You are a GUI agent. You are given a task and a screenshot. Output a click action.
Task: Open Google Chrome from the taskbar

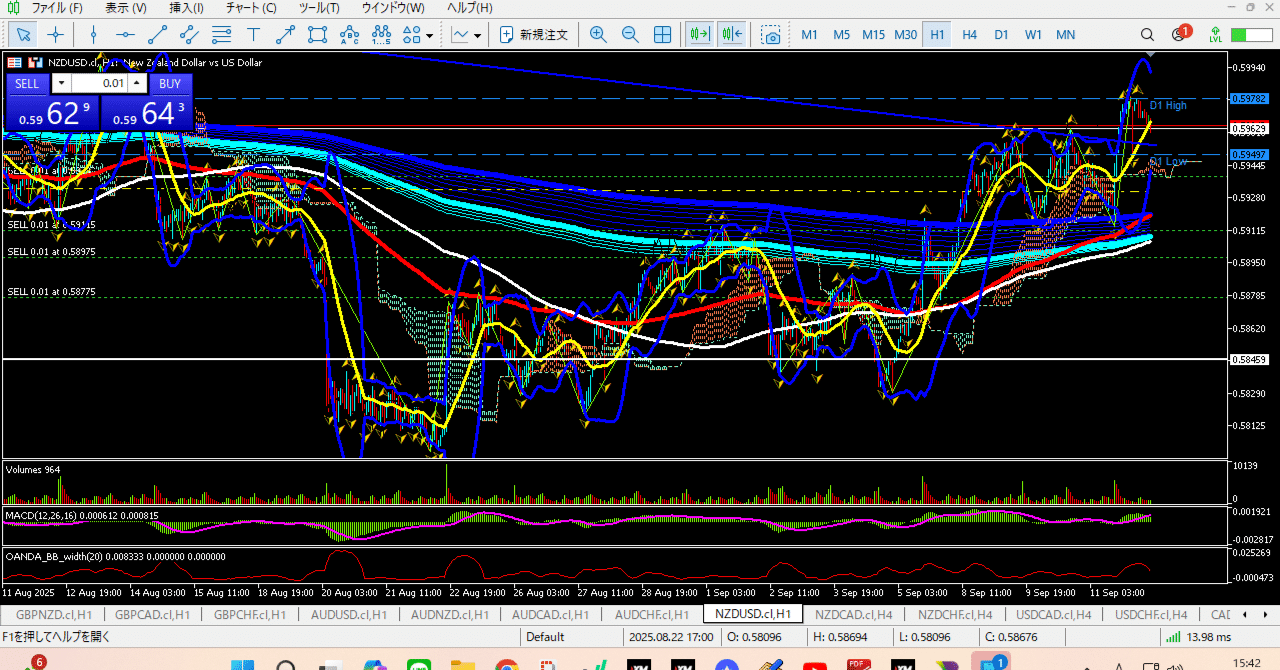507,663
